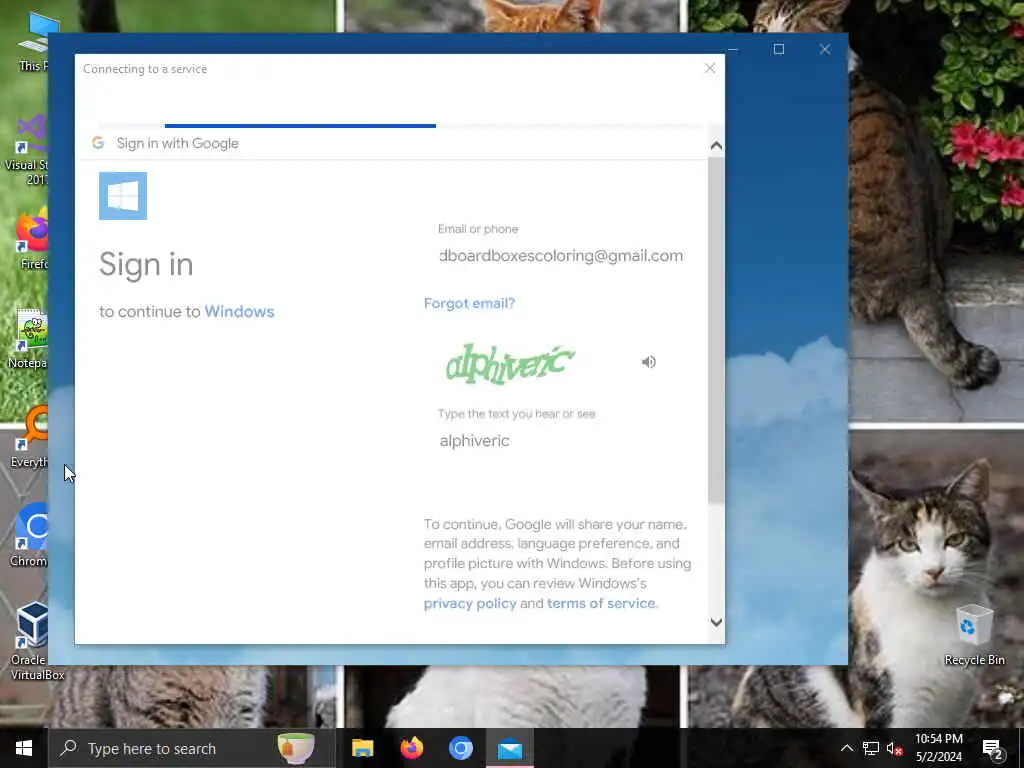Screen dimensions: 1024x768
Task: Open the privacy policy link
Action: (x=470, y=603)
